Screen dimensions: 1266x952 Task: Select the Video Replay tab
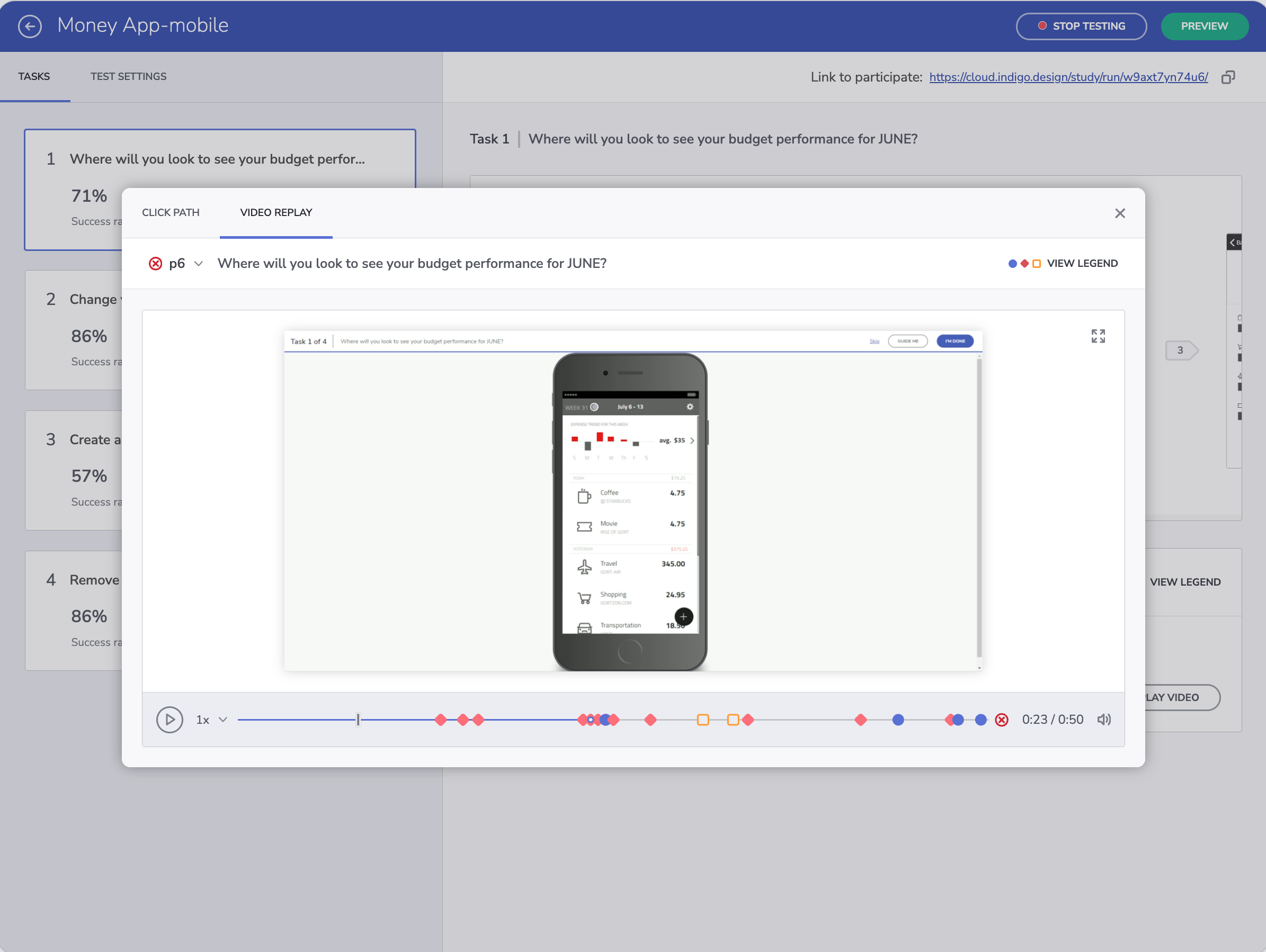[276, 213]
